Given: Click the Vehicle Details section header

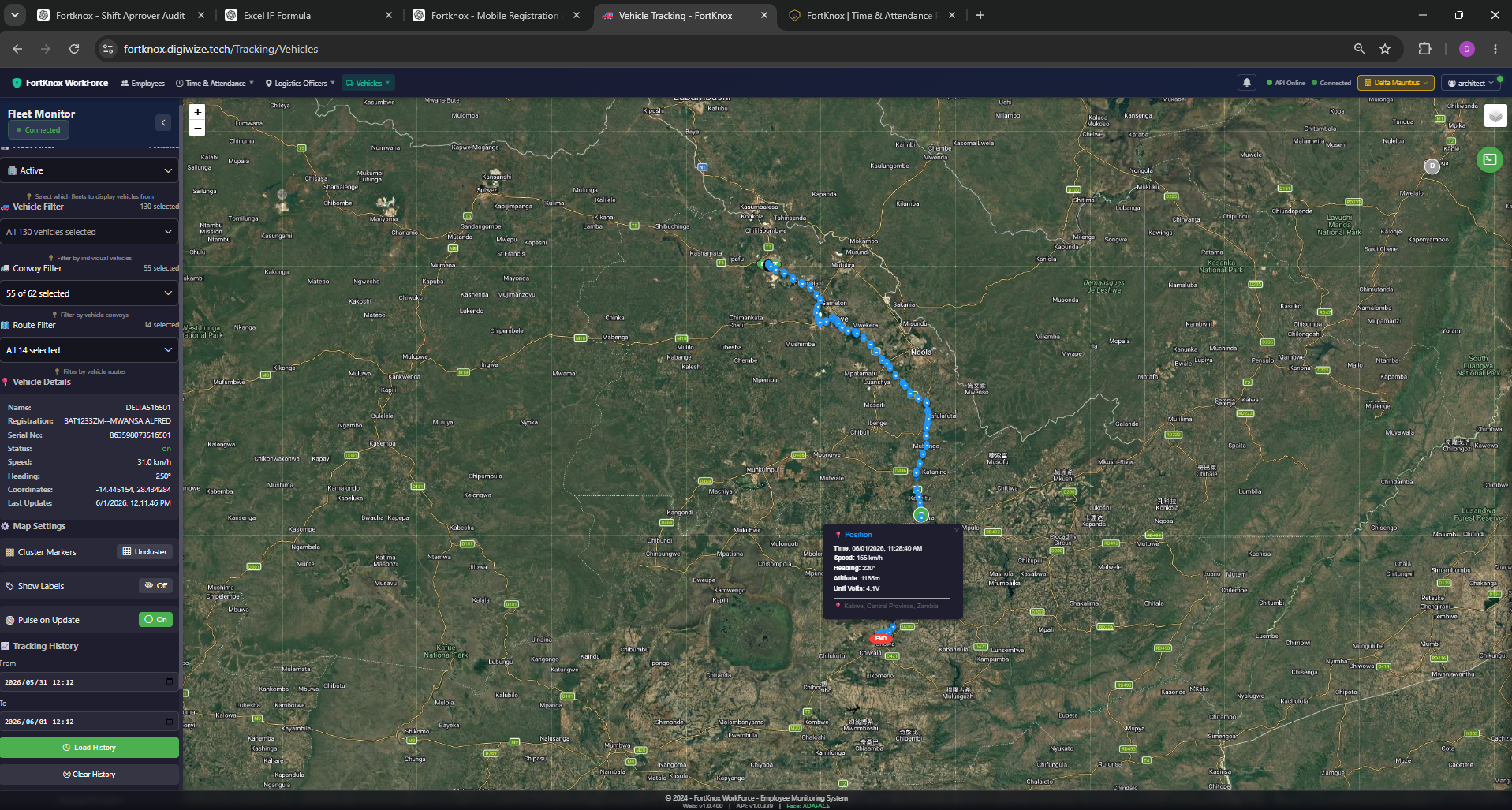Looking at the screenshot, I should 42,382.
